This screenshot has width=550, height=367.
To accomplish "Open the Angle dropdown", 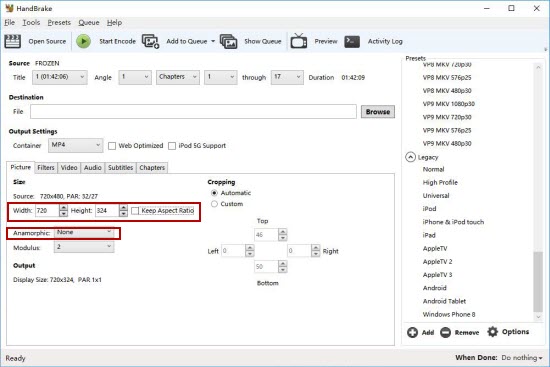I will (135, 77).
